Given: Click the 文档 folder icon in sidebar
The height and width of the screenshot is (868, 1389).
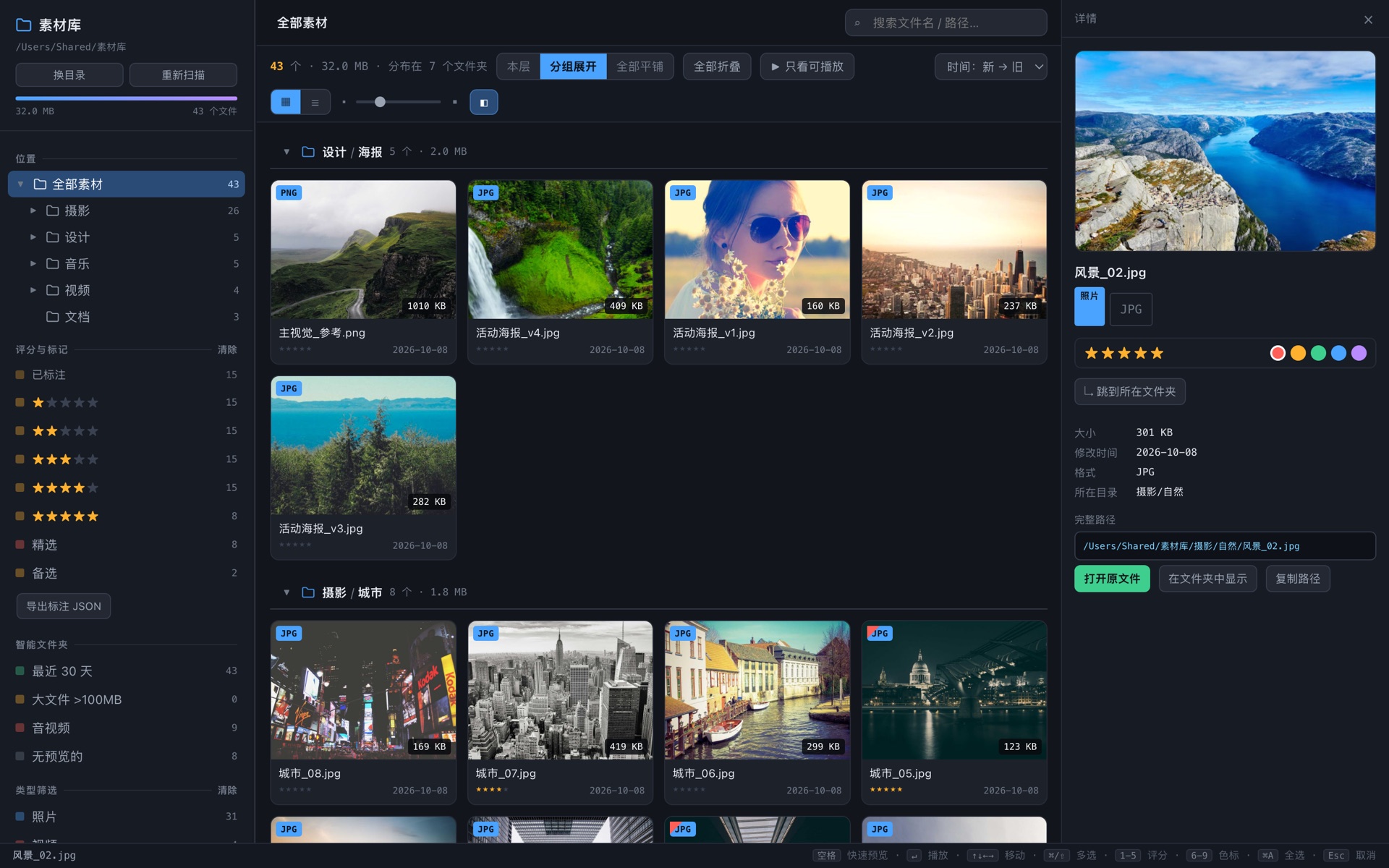Looking at the screenshot, I should click(53, 316).
